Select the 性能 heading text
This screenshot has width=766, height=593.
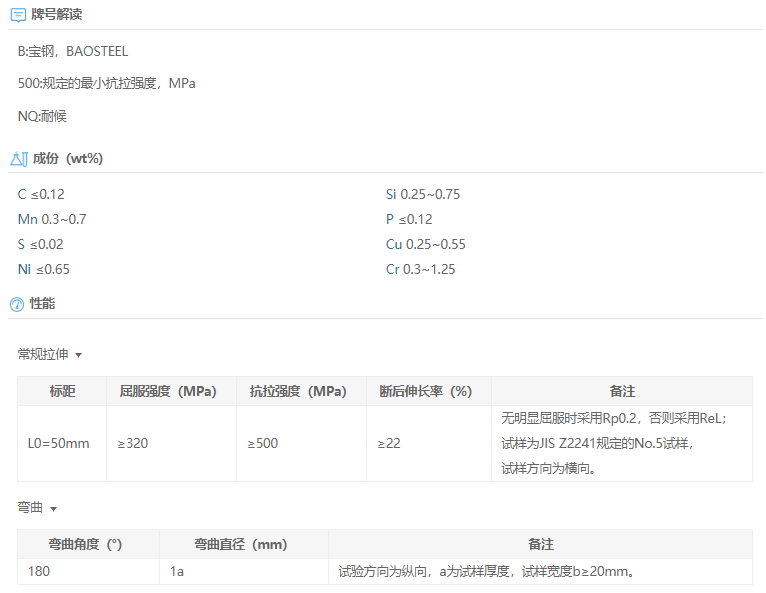(43, 303)
